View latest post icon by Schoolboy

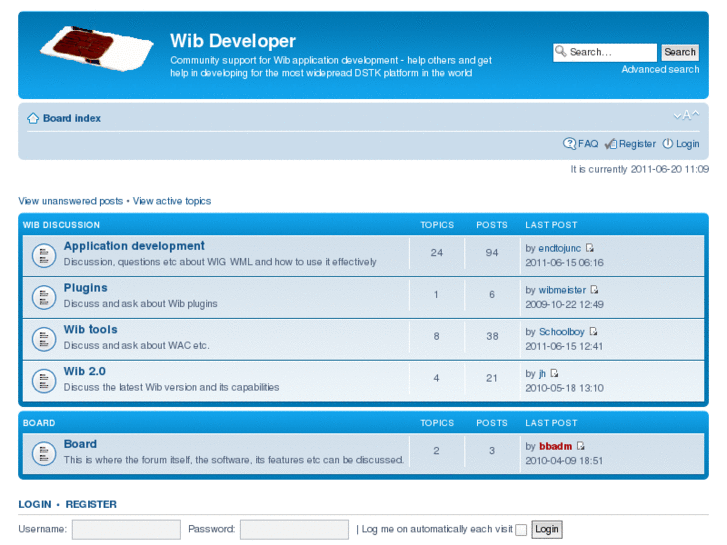click(x=593, y=332)
